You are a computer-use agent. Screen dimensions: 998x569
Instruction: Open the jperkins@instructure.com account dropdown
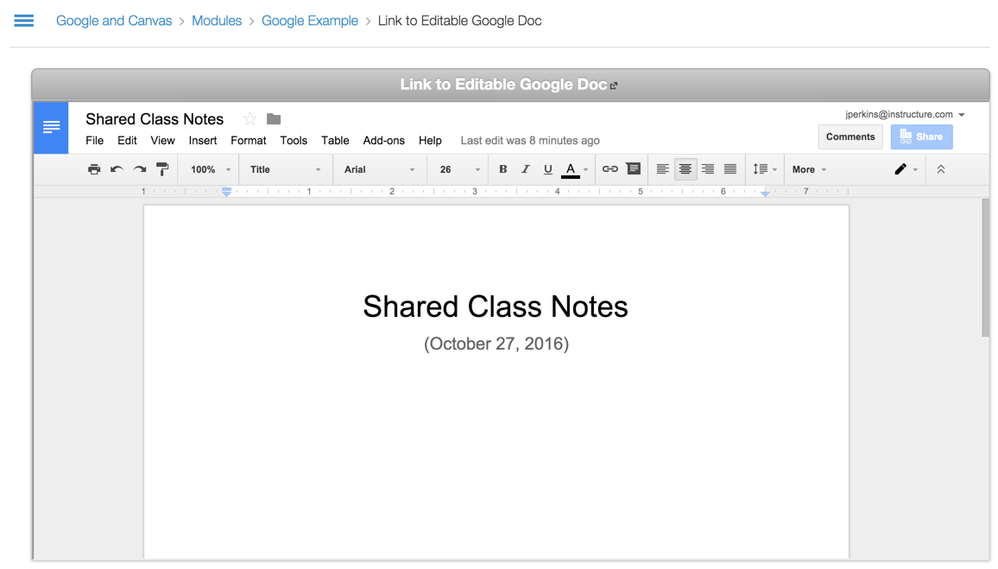click(904, 115)
